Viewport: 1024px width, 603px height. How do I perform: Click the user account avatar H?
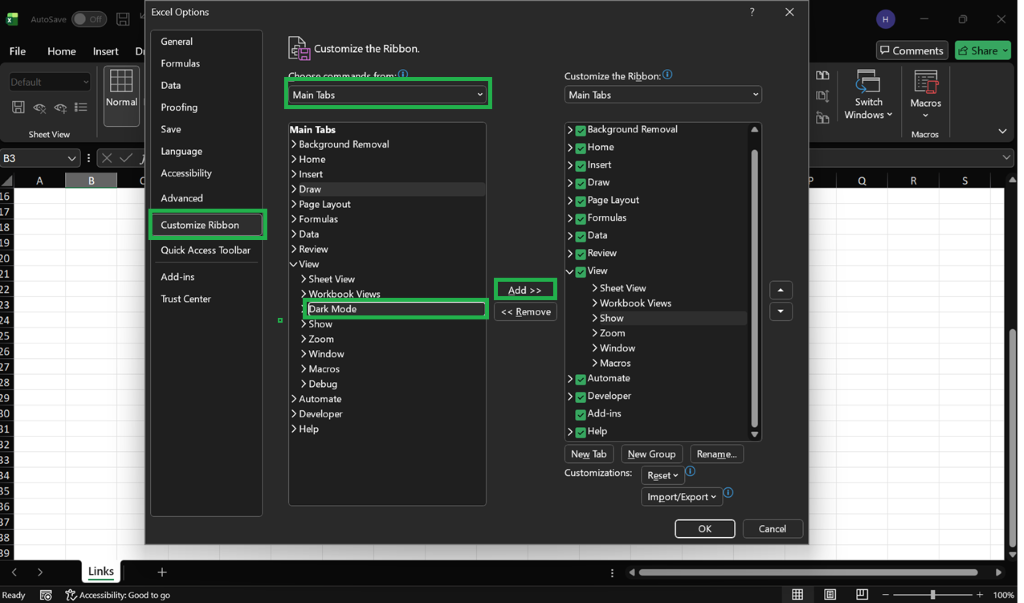click(x=885, y=19)
